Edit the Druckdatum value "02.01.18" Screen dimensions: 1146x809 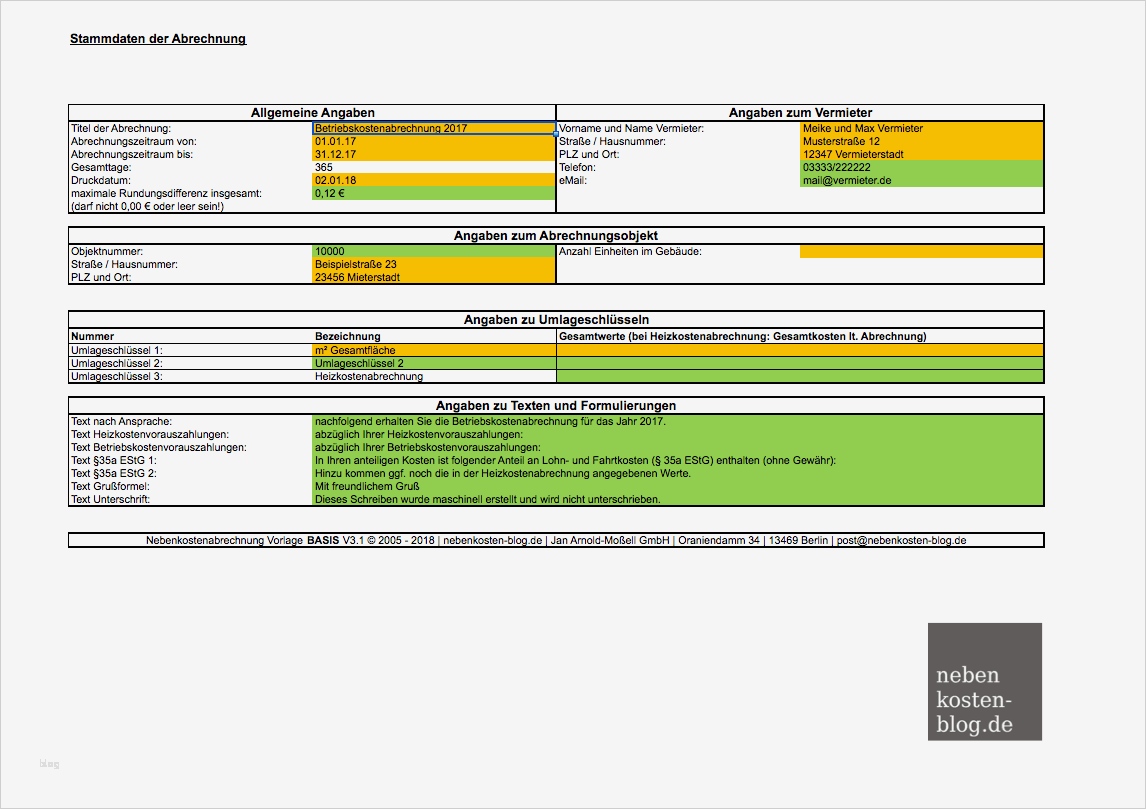click(x=430, y=181)
